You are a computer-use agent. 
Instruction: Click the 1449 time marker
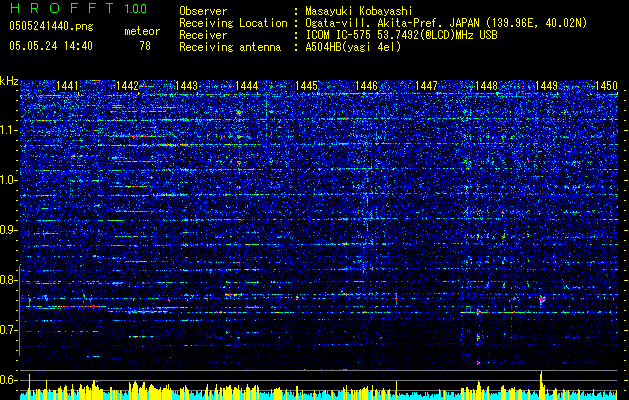click(x=546, y=86)
